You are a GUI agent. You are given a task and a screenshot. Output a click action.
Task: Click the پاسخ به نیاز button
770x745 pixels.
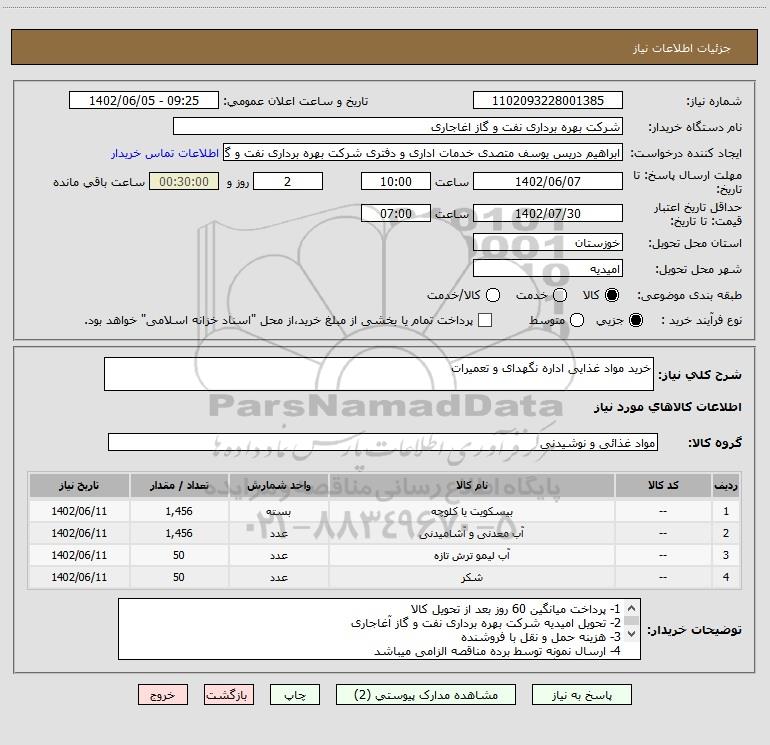coord(582,695)
